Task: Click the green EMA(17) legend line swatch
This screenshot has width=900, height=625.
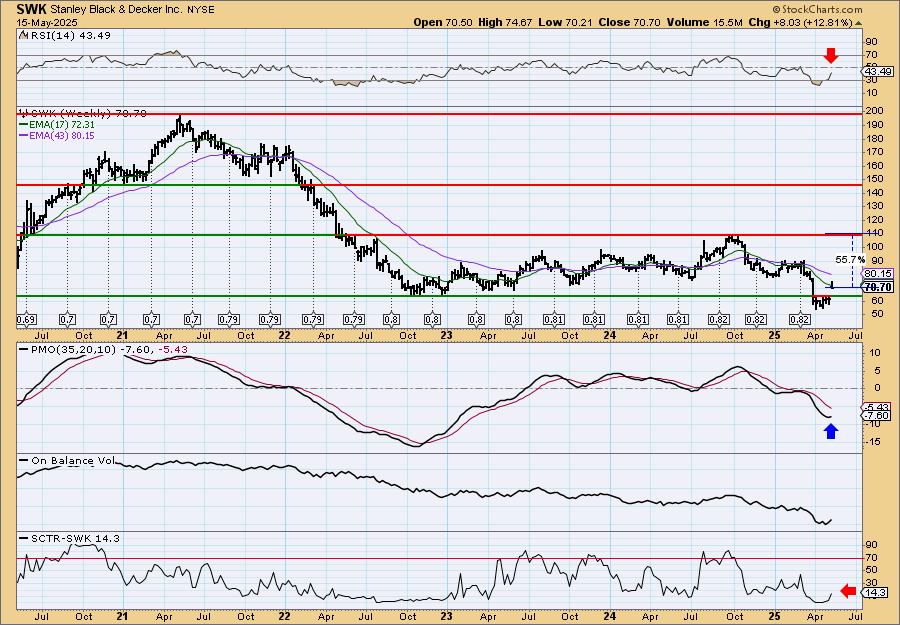Action: click(23, 125)
